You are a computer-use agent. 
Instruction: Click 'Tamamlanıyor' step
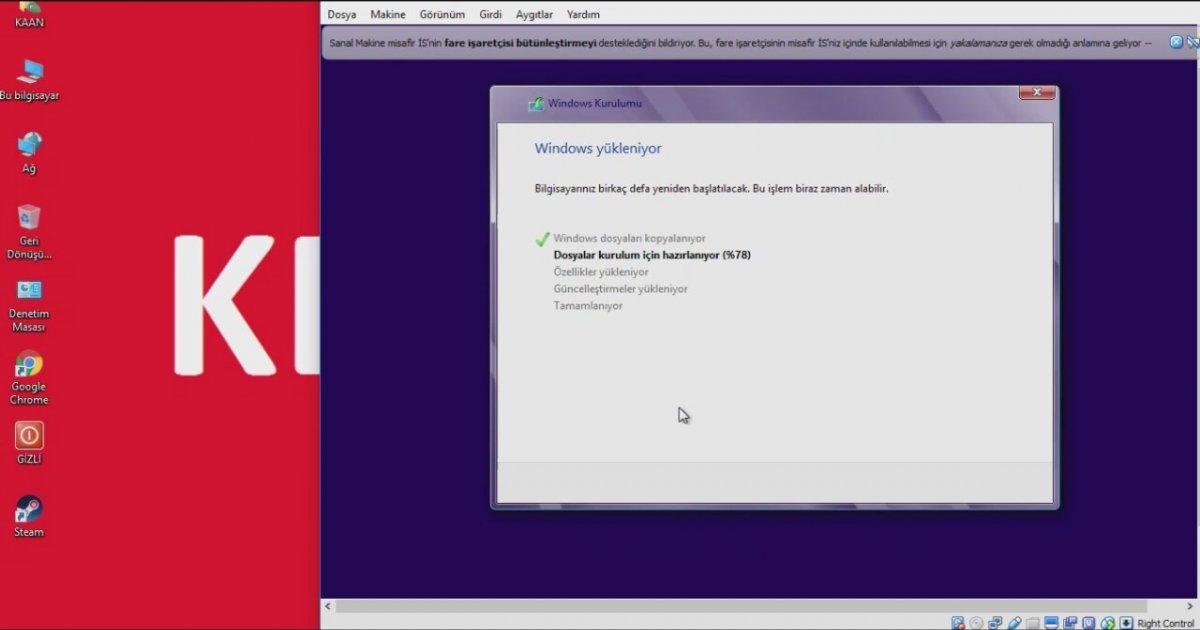coord(588,306)
